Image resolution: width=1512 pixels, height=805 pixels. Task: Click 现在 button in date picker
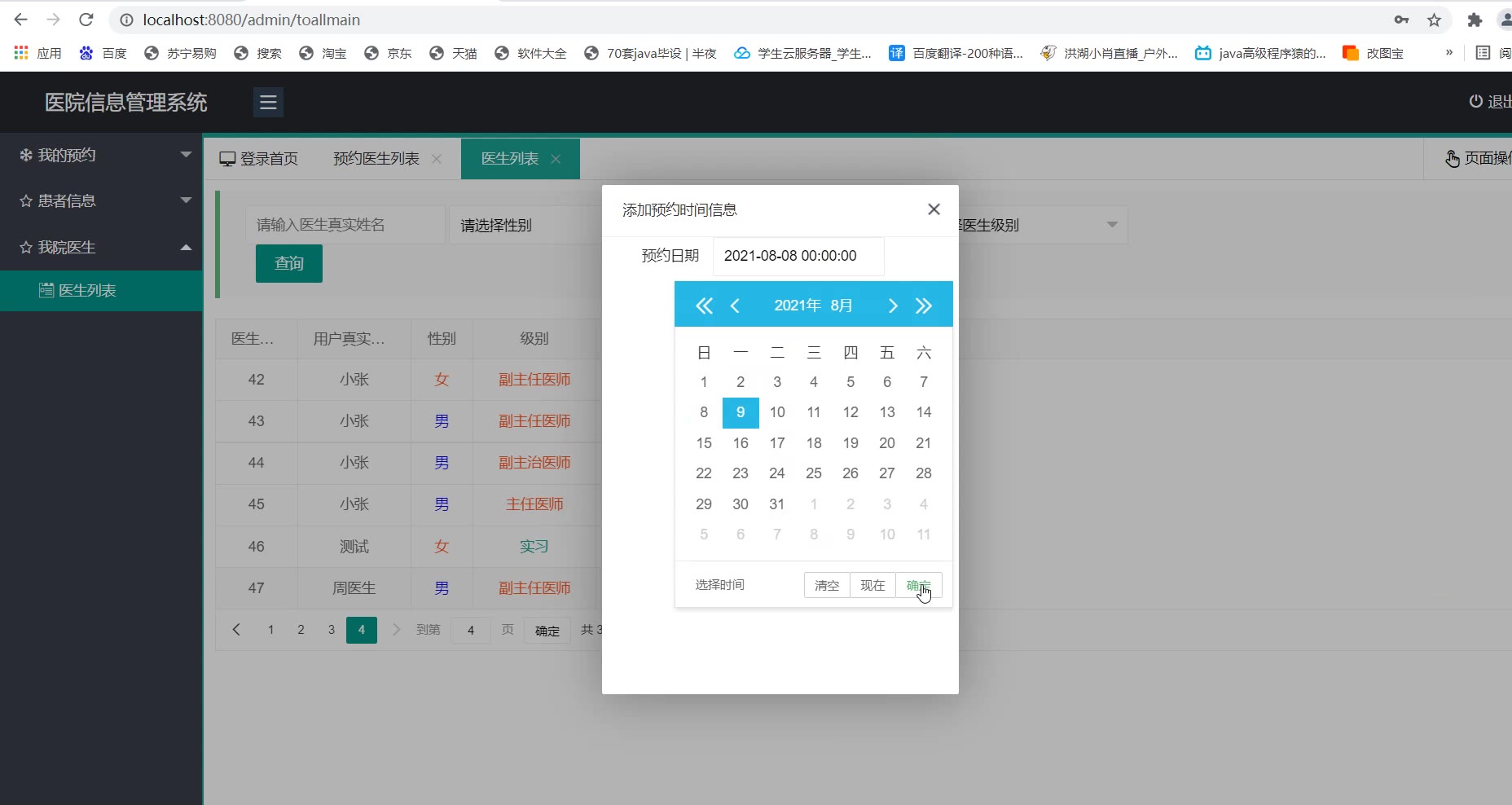click(x=872, y=585)
